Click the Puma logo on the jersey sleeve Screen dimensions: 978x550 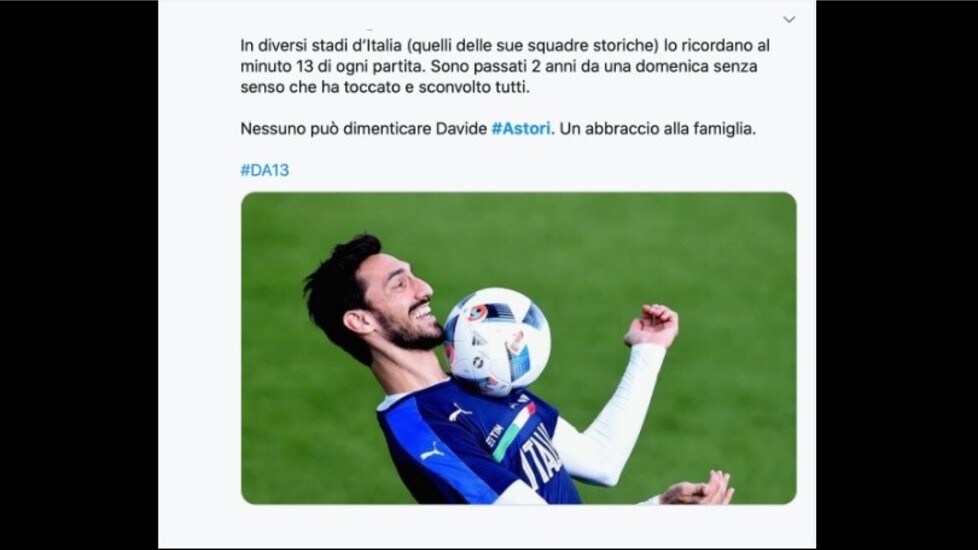coord(432,451)
